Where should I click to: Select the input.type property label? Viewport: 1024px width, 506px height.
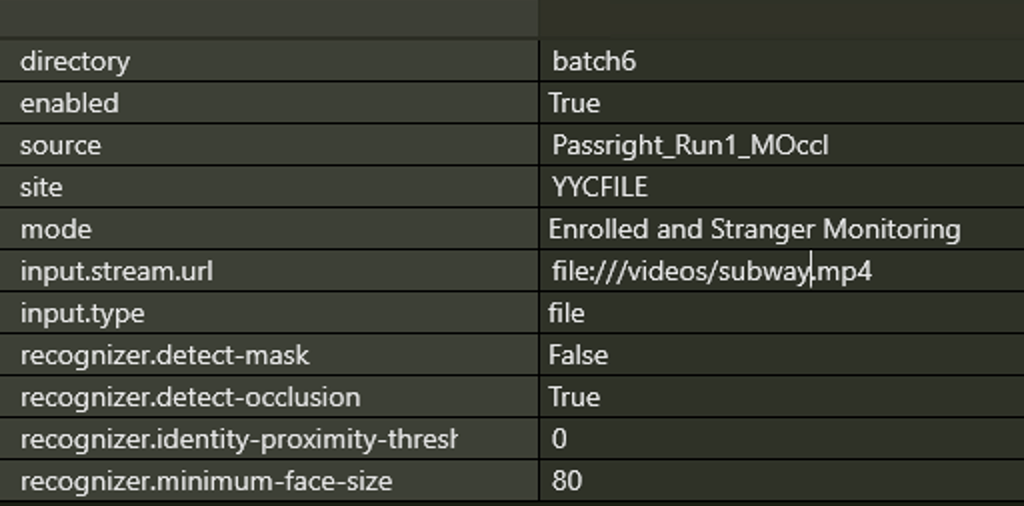click(x=82, y=313)
